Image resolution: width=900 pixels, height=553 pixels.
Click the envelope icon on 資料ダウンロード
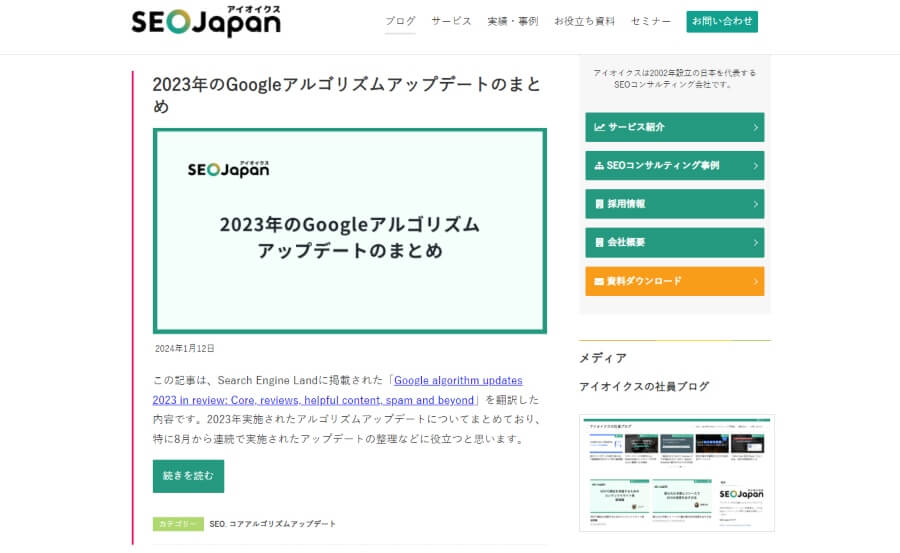point(599,281)
